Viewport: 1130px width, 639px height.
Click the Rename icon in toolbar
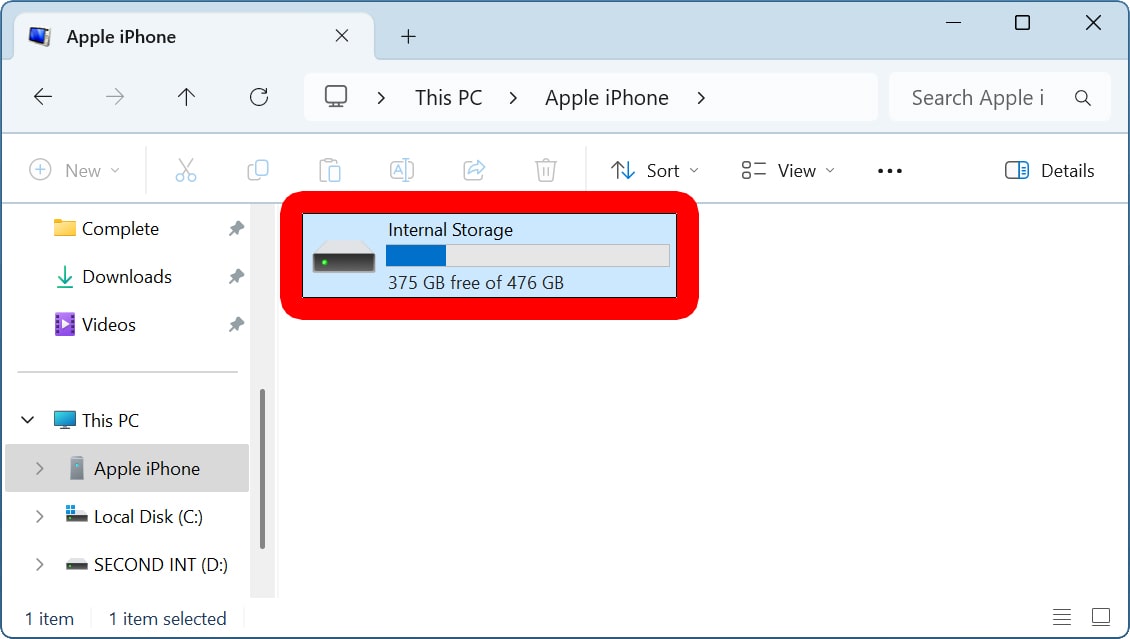402,171
